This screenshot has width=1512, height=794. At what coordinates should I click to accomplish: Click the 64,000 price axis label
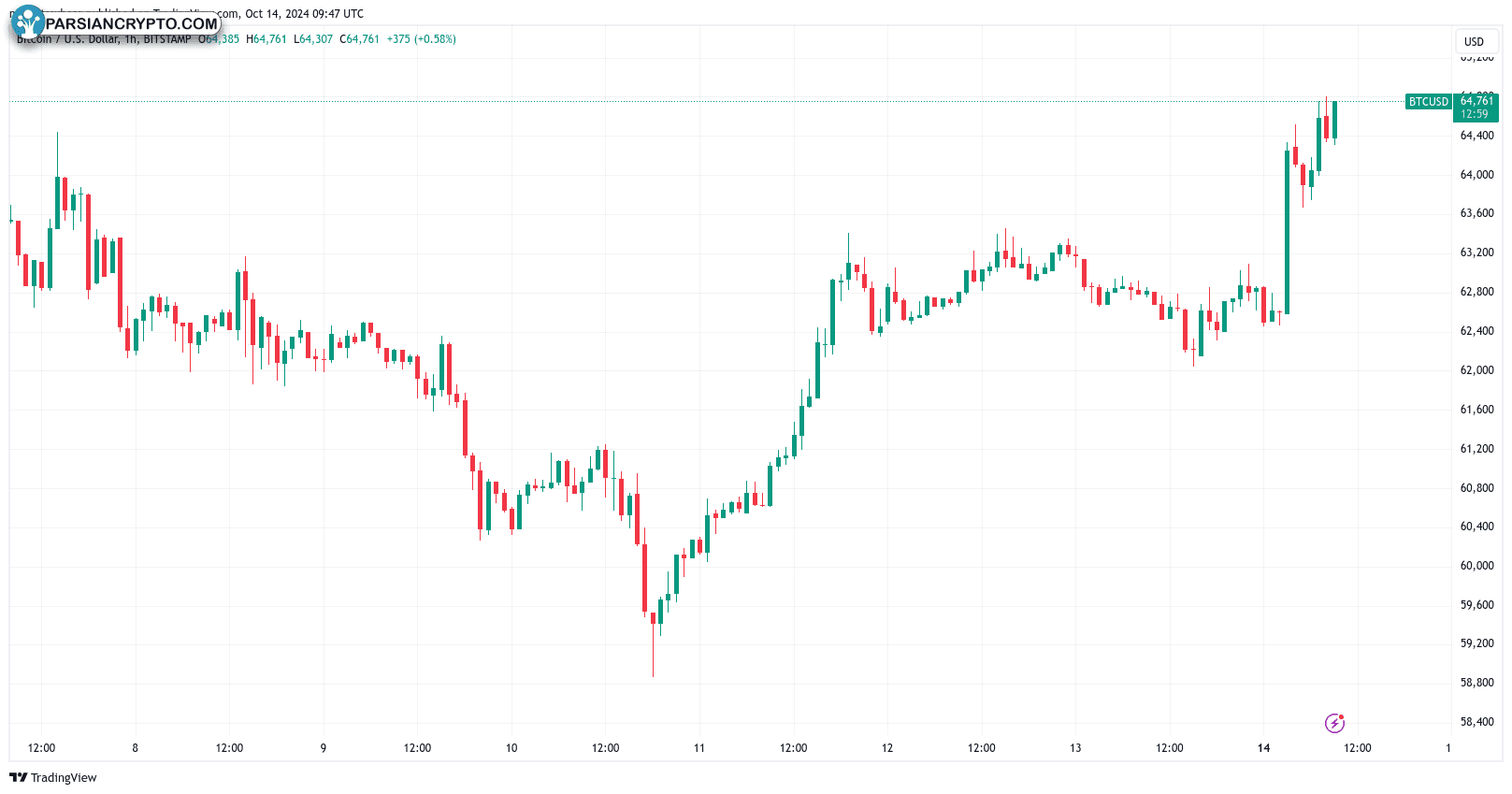pyautogui.click(x=1476, y=175)
